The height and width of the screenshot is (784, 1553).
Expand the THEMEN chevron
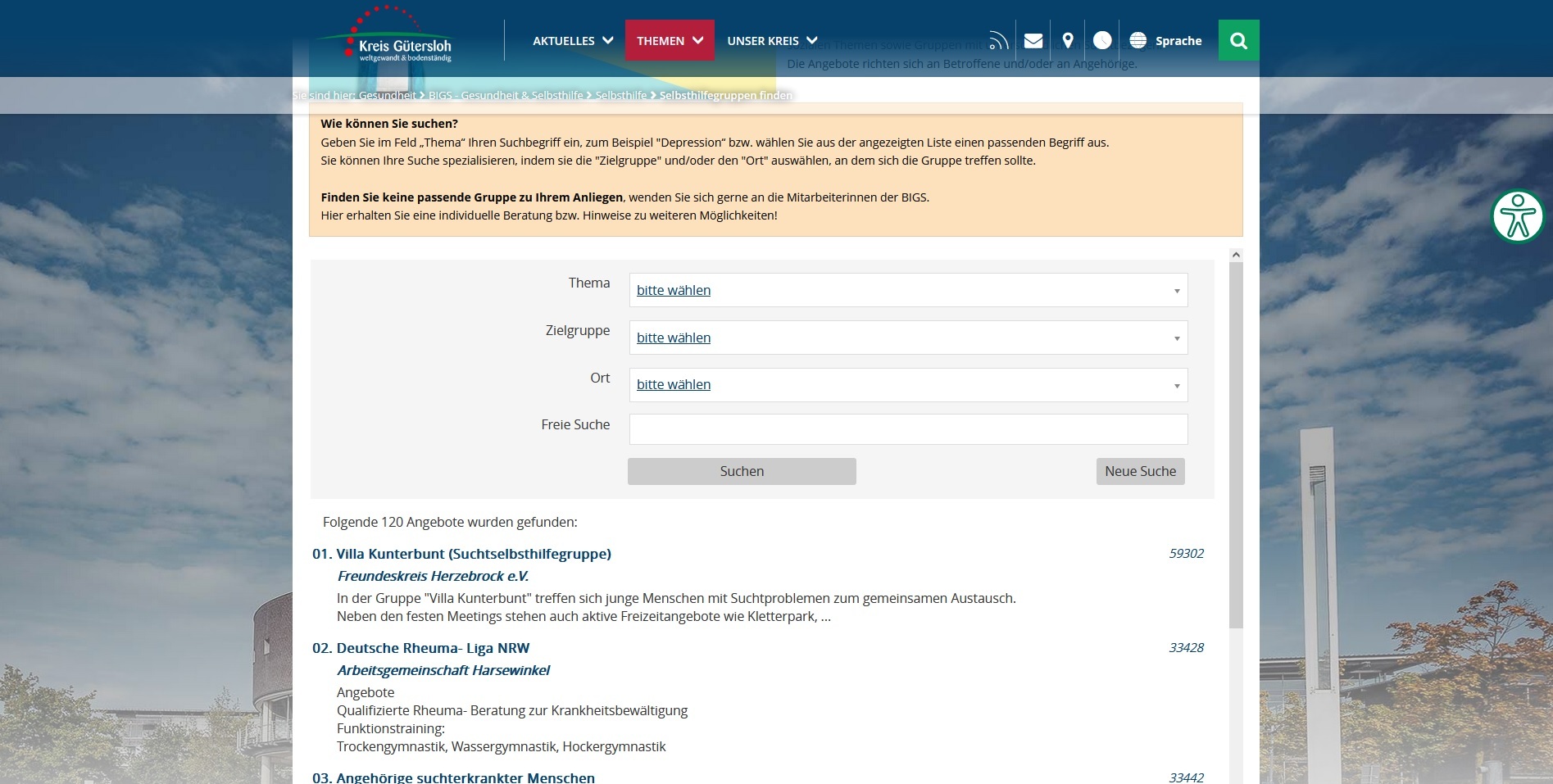697,40
